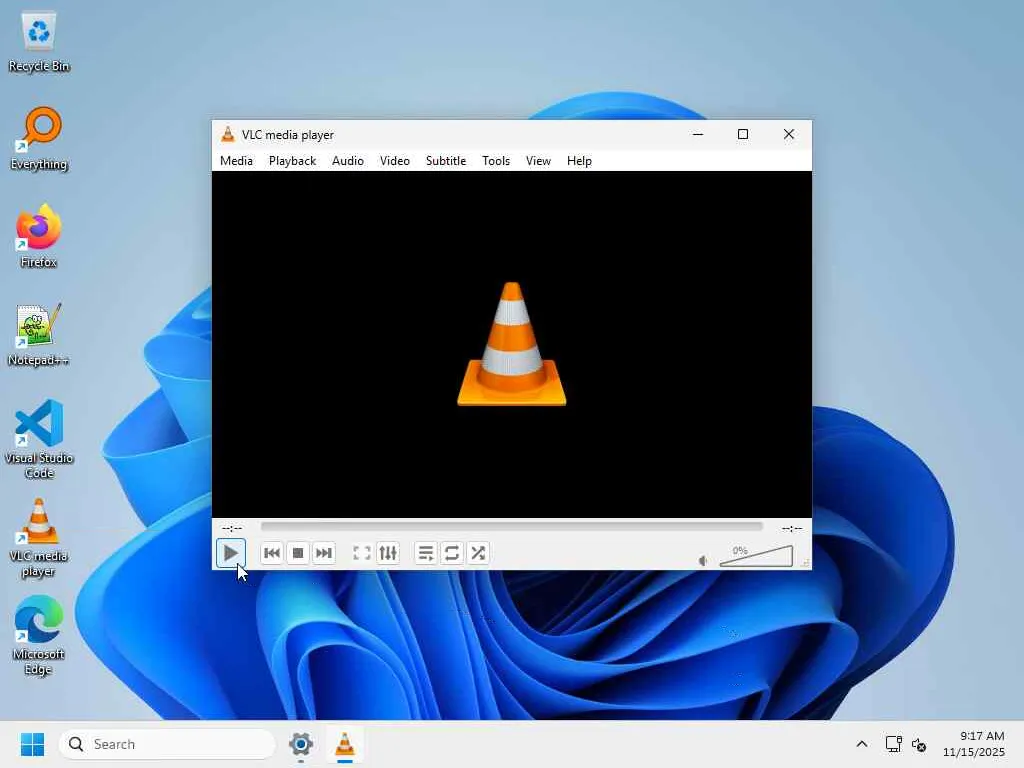This screenshot has height=768, width=1024.
Task: Open extended settings and effects
Action: pyautogui.click(x=388, y=553)
